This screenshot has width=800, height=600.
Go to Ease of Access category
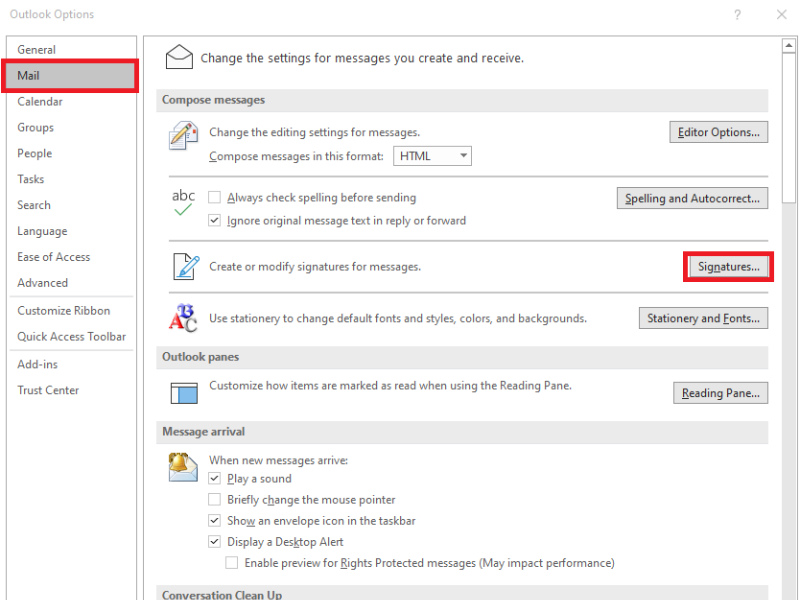click(x=71, y=257)
